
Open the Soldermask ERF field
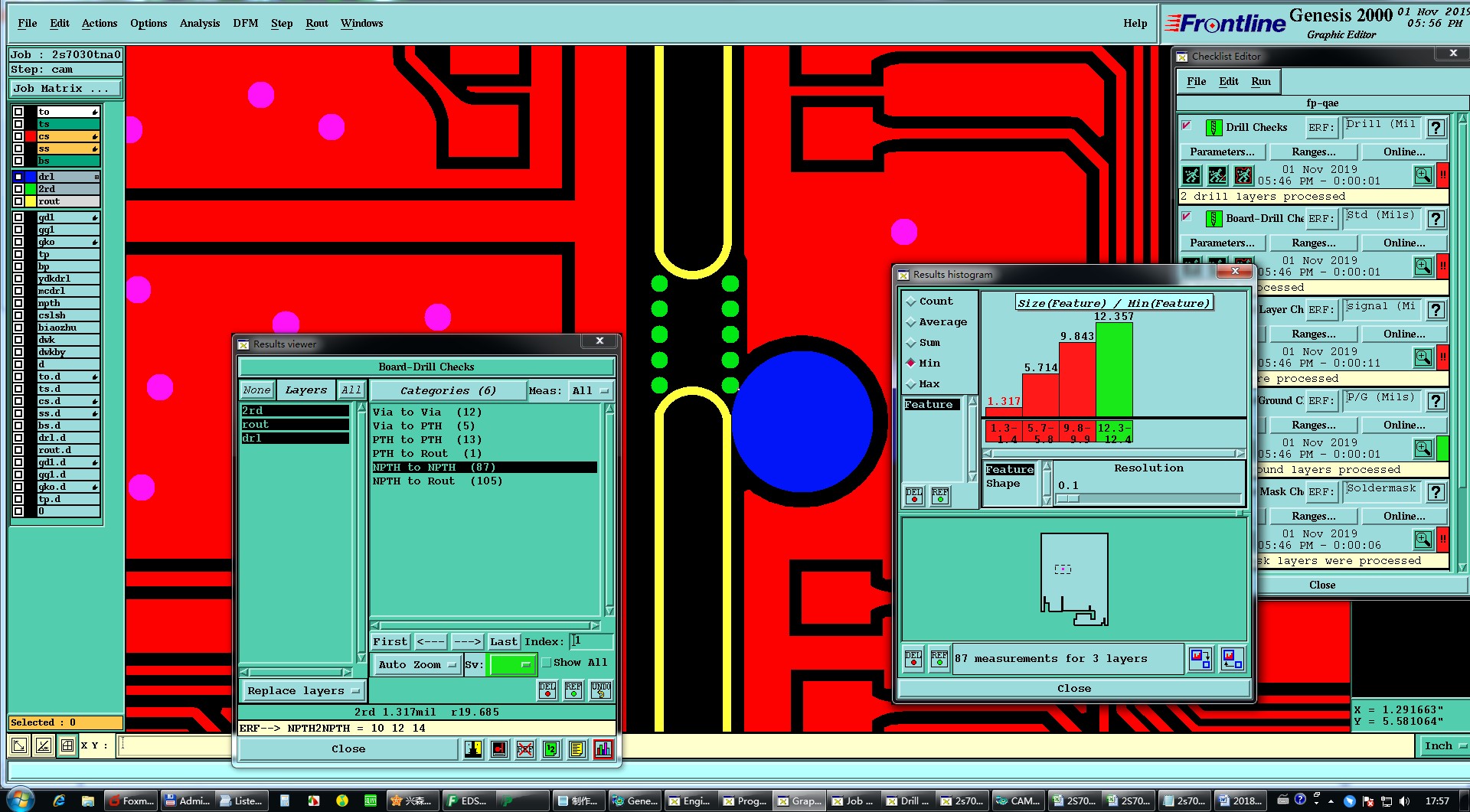(1382, 492)
